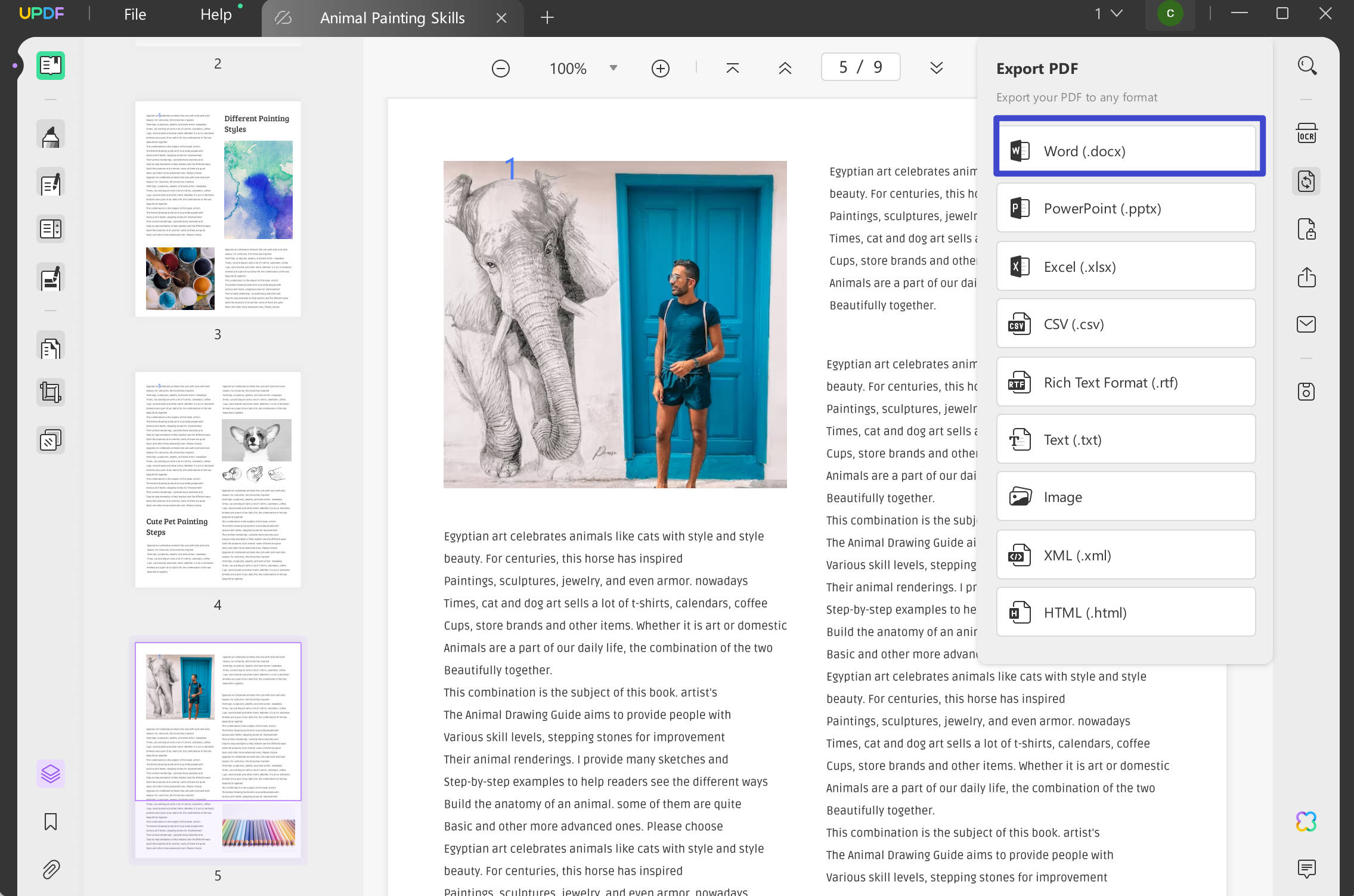1354x896 pixels.
Task: Open the Attachments panel
Action: click(50, 869)
